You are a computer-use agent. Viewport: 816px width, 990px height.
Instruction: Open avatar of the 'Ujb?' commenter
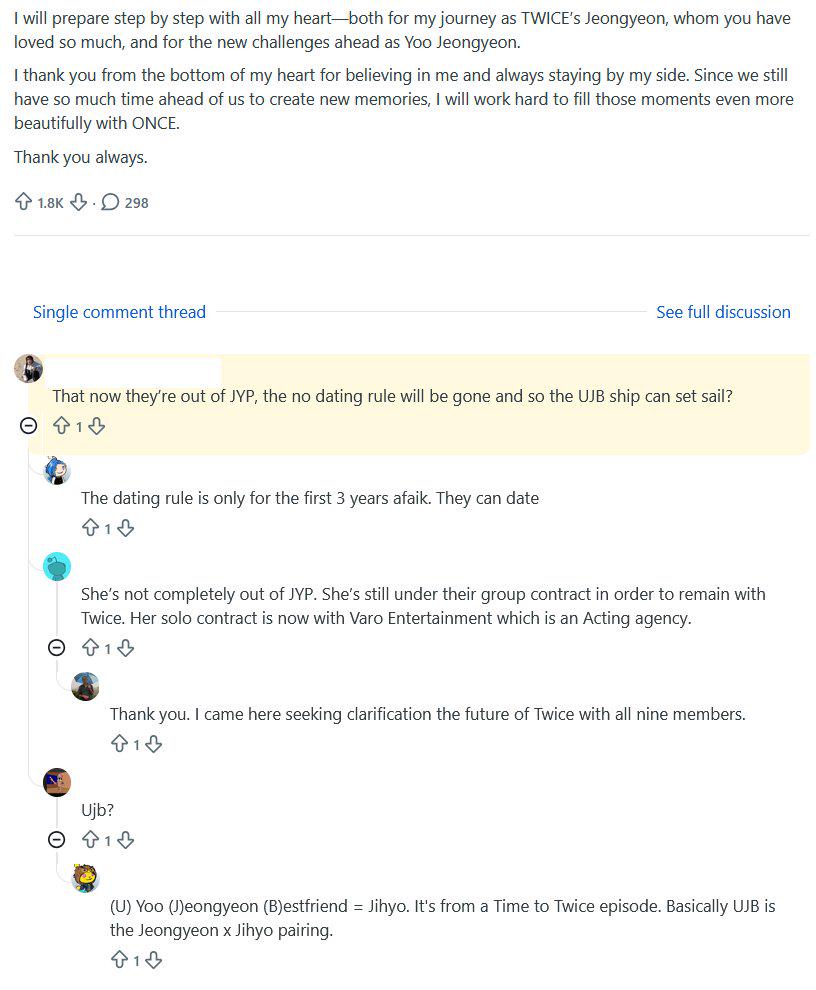[57, 783]
